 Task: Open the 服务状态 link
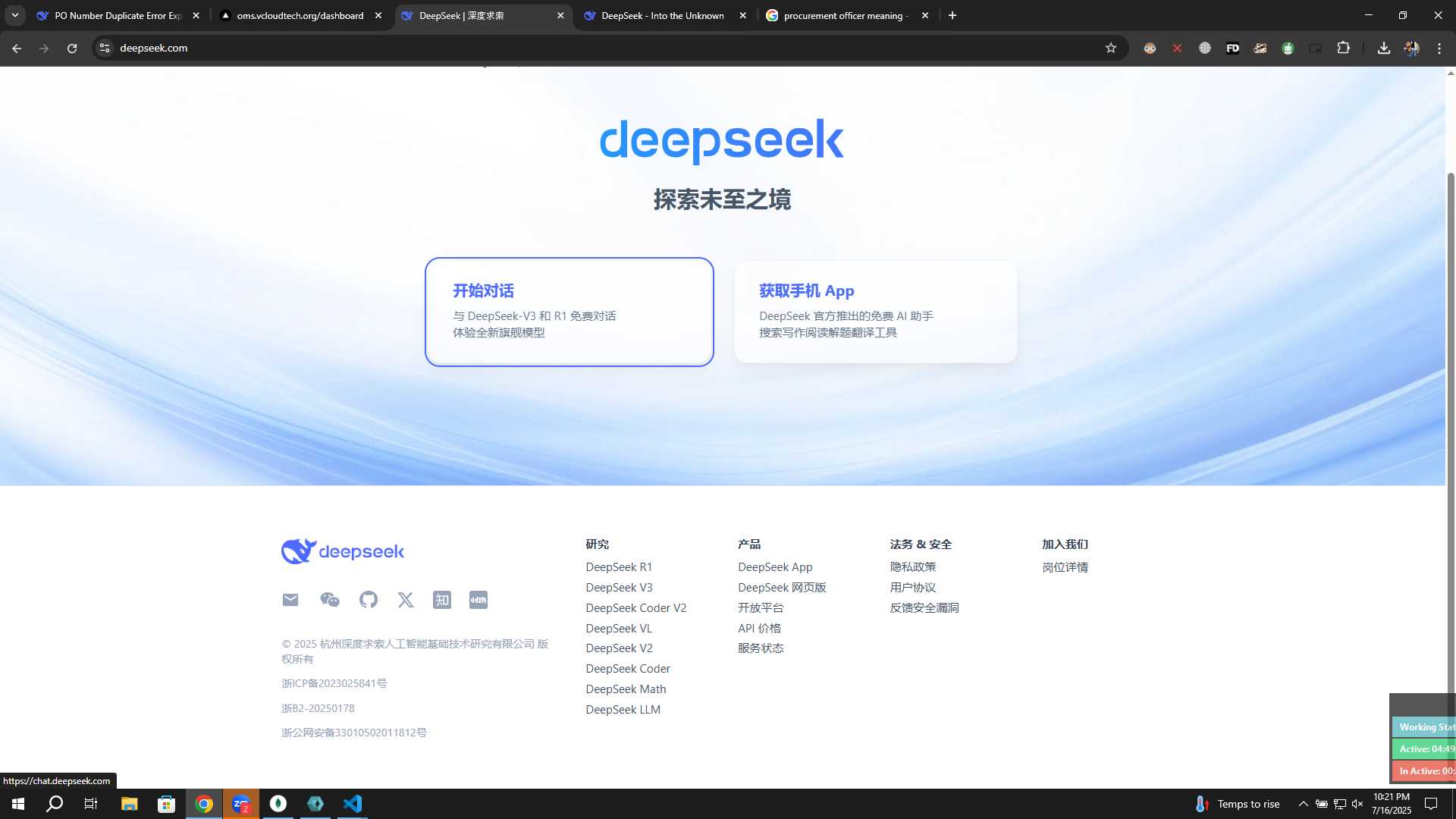point(761,648)
